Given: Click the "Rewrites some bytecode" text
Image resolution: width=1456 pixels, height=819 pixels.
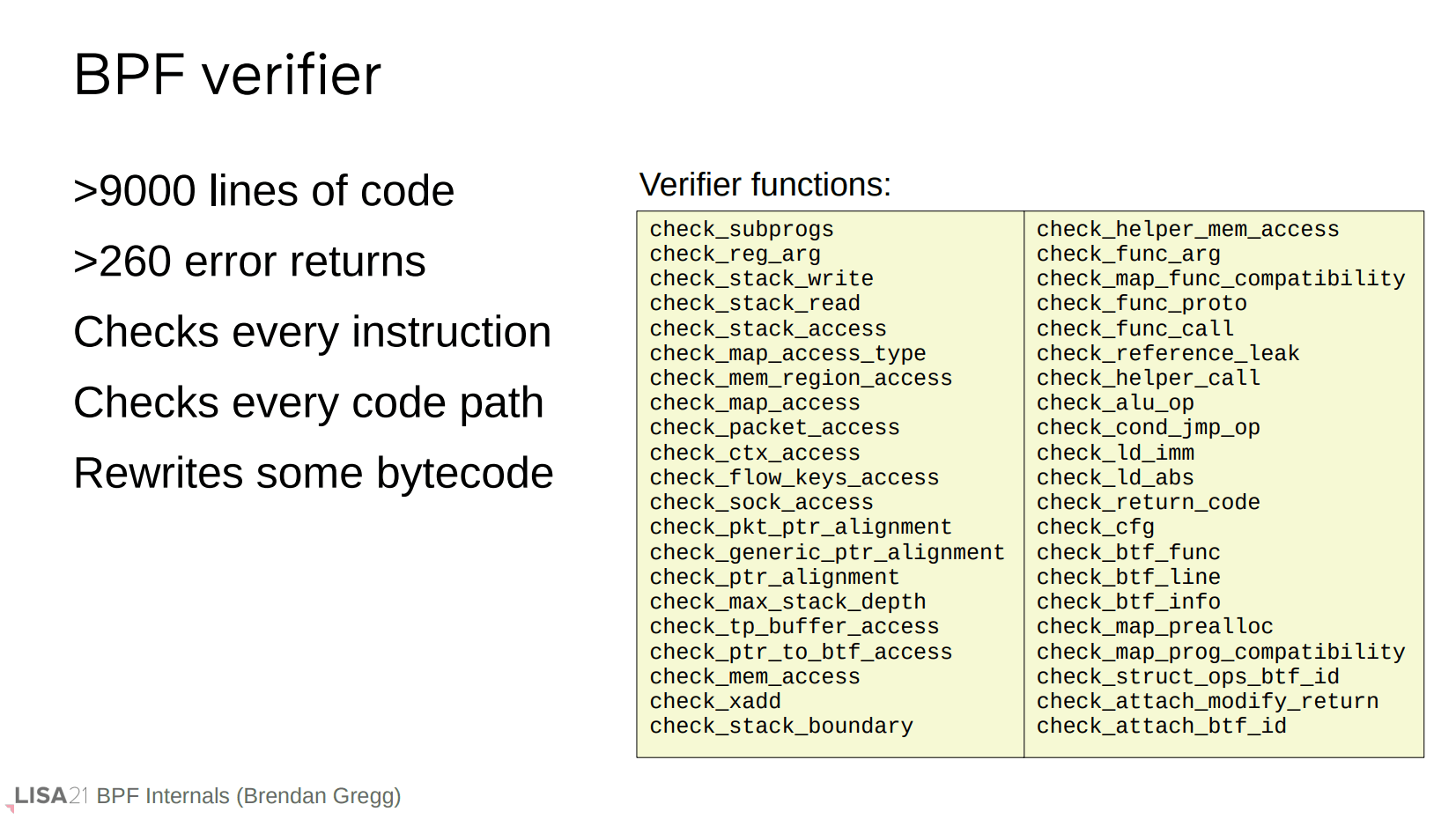Looking at the screenshot, I should (x=313, y=473).
